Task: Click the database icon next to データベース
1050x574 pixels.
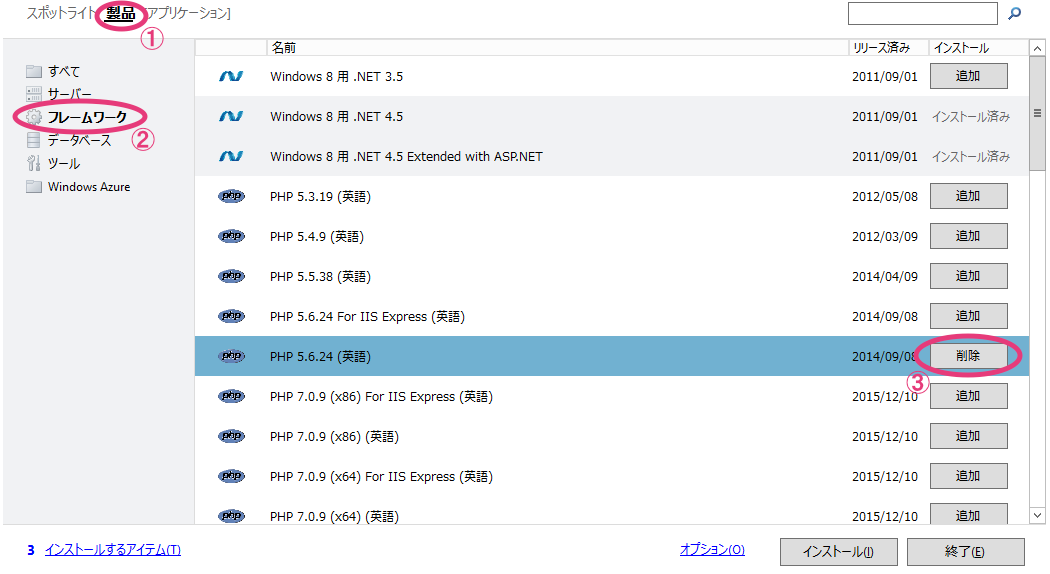Action: tap(33, 140)
